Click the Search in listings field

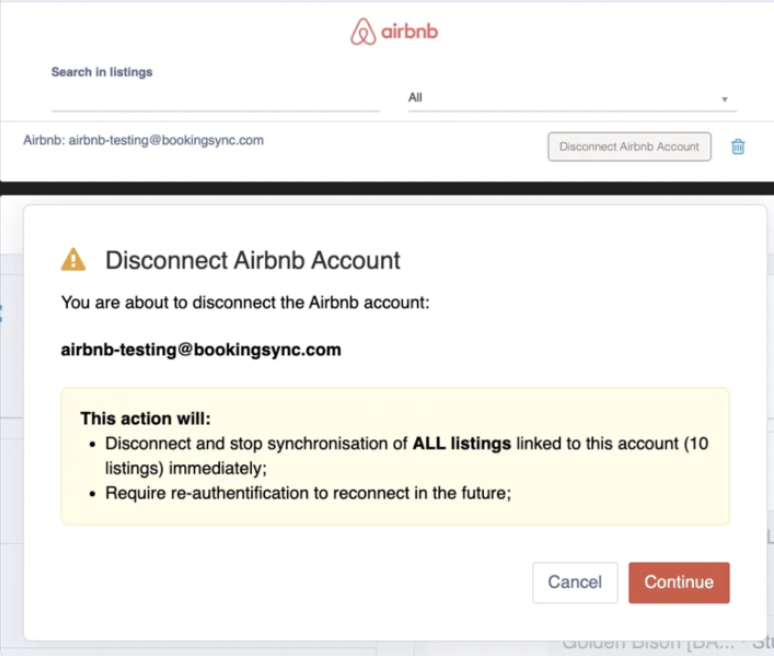215,100
